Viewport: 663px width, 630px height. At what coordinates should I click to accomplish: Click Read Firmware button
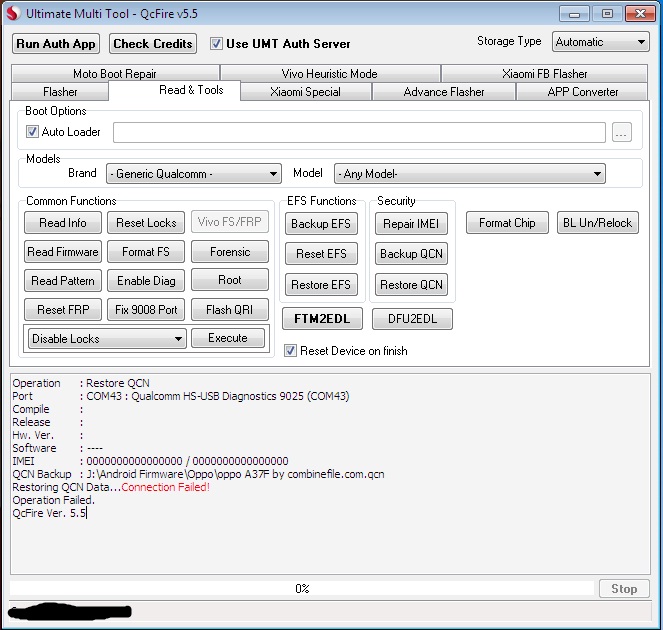63,252
